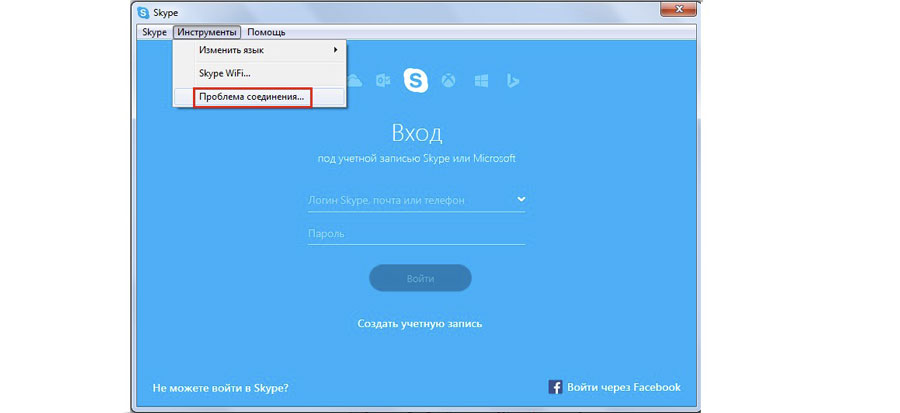The image size is (900, 413).
Task: Choose Изменить язык menu entry
Action: coord(259,50)
